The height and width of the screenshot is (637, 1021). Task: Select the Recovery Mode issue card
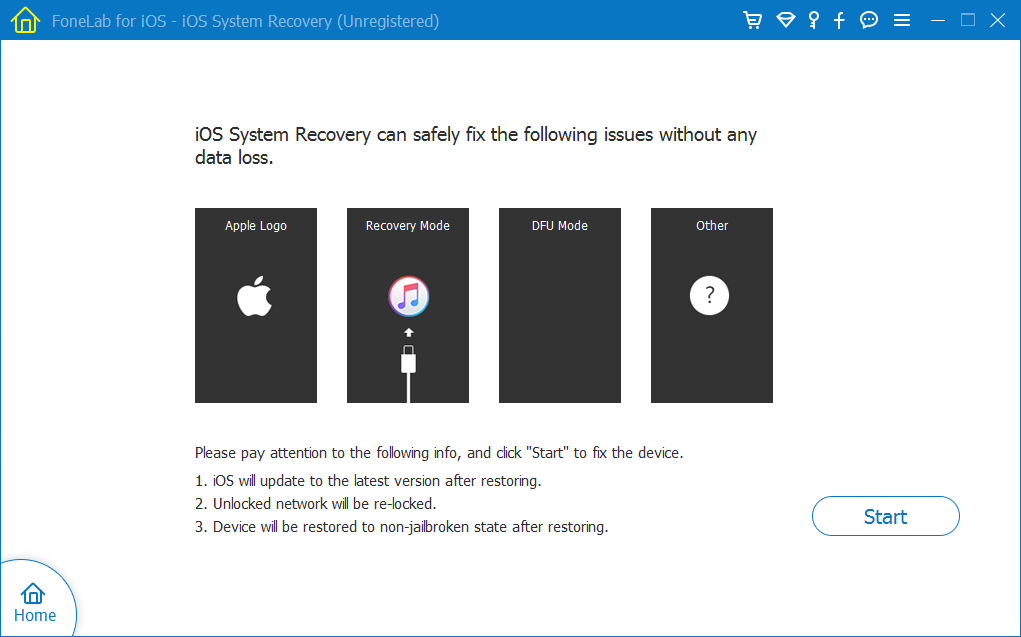point(408,306)
